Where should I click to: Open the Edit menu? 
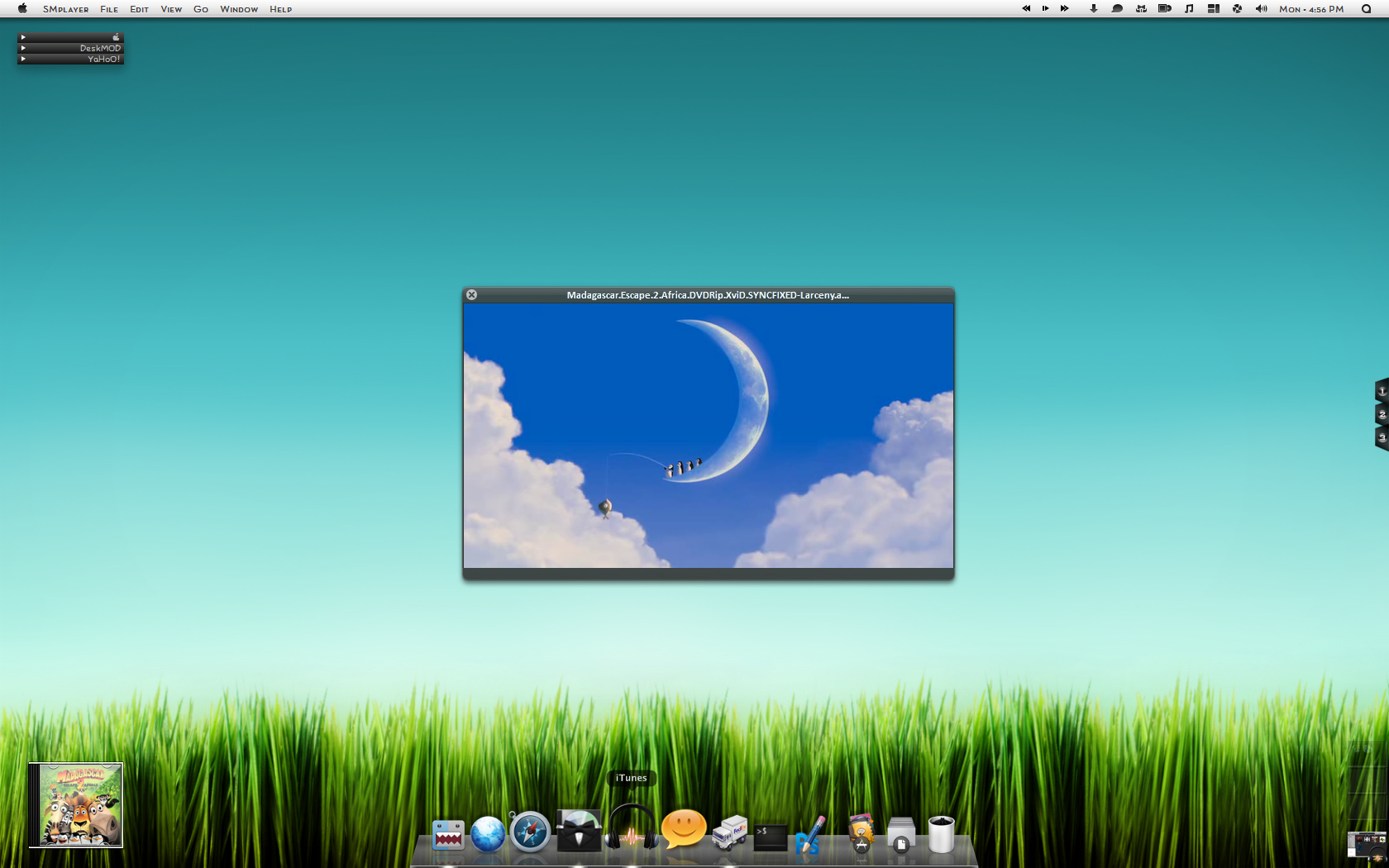pos(139,9)
